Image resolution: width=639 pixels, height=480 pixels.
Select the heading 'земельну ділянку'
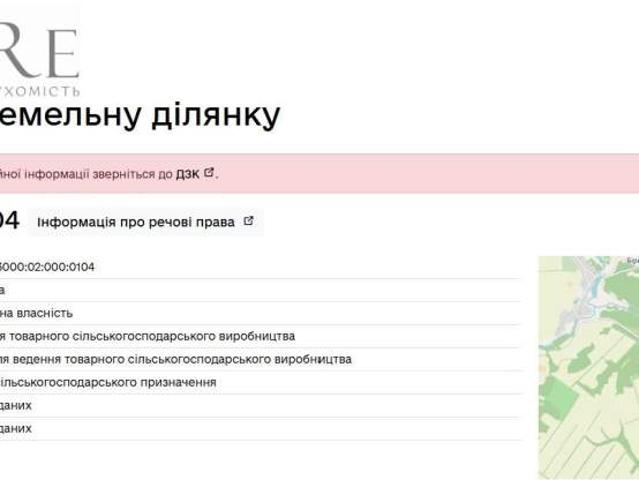[x=140, y=116]
